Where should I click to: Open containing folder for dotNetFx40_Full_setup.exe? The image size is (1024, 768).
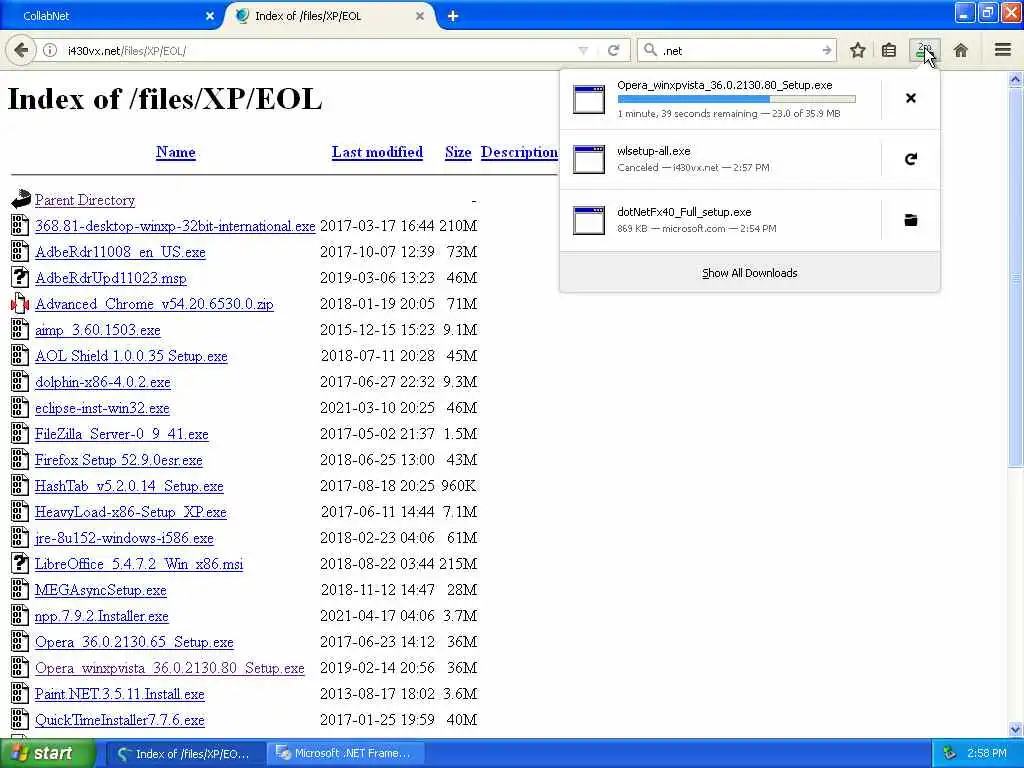click(x=911, y=220)
